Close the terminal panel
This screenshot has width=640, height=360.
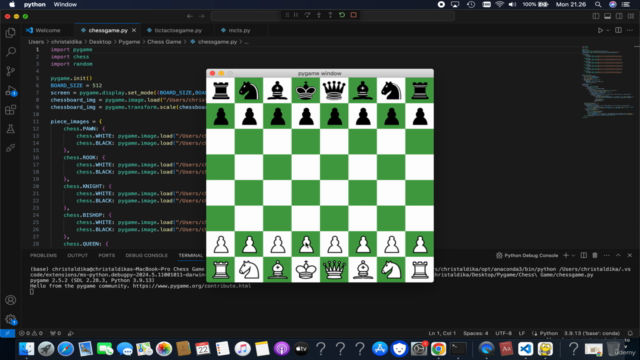[629, 255]
